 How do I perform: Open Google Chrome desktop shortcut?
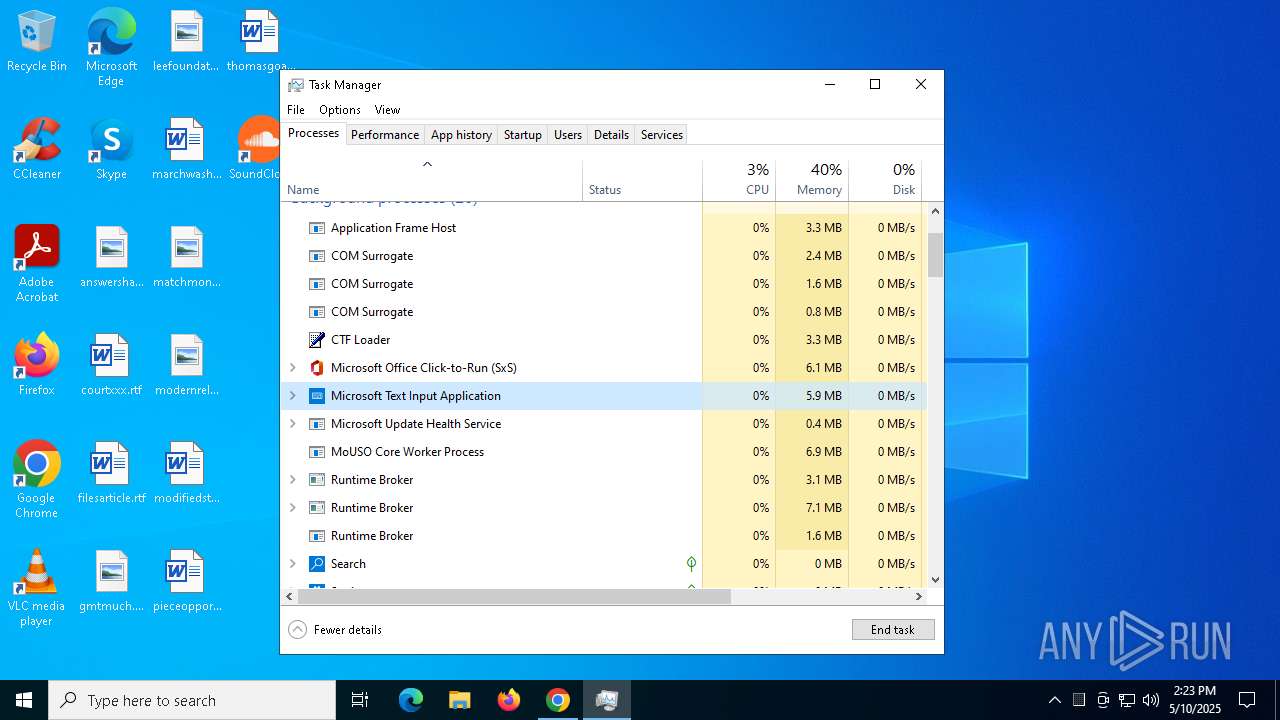(x=37, y=480)
